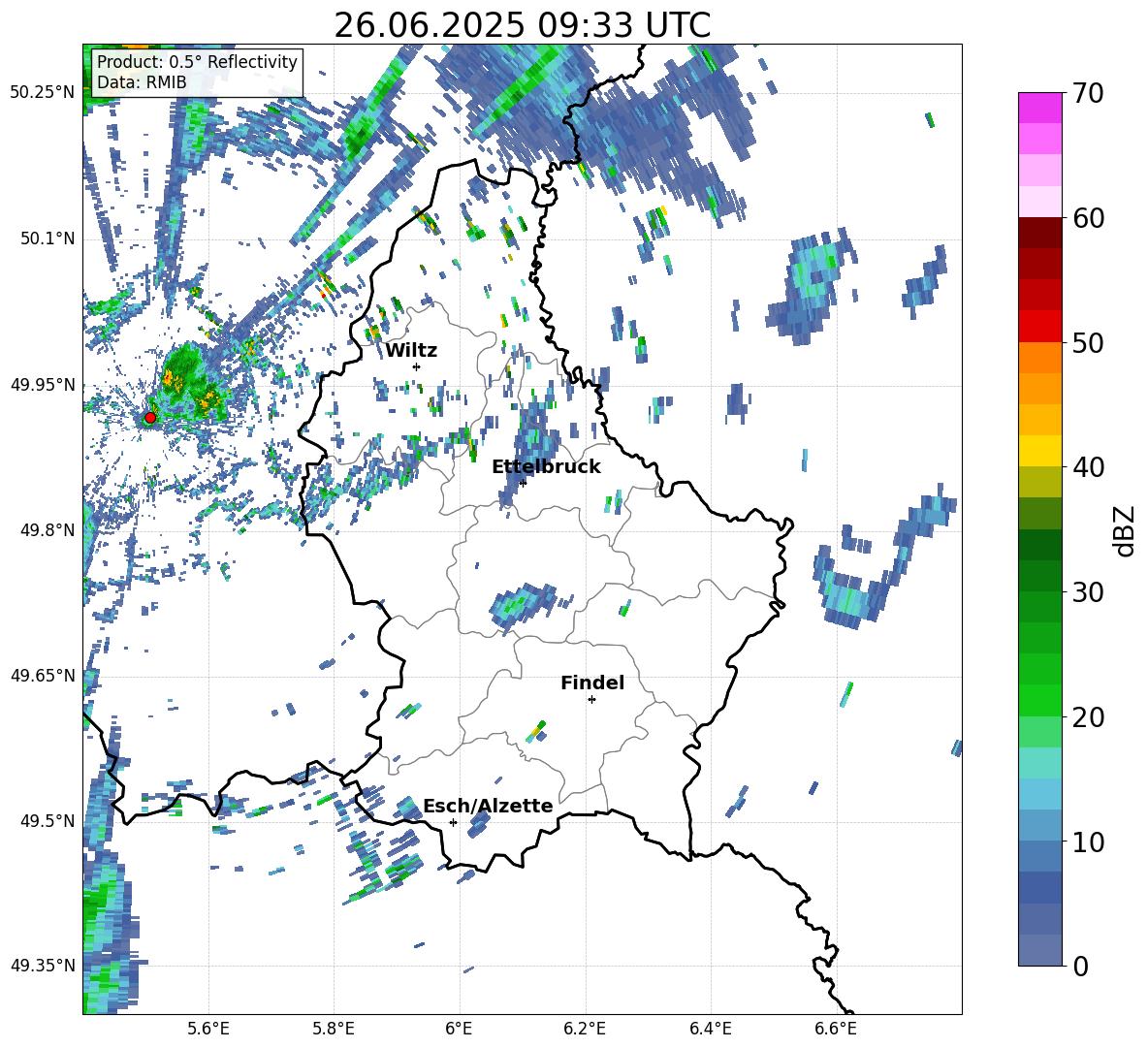Viewport: 1148px width, 1048px height.
Task: Click the 6.4°E longitude label
Action: coord(710,1029)
